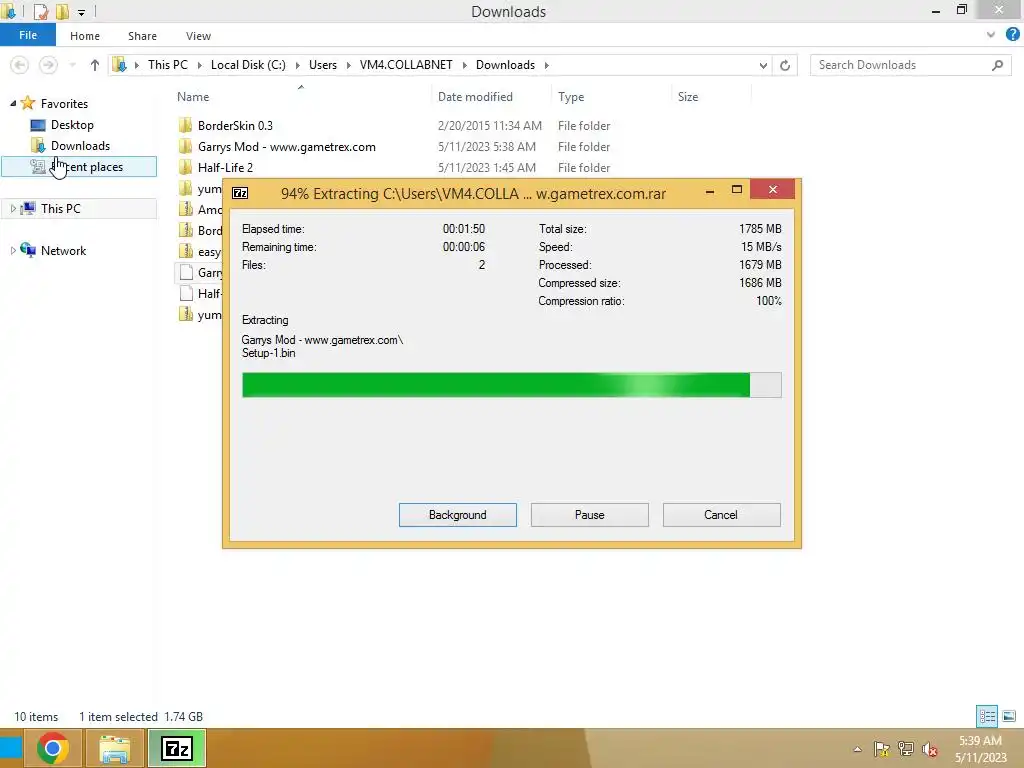Viewport: 1024px width, 768px height.
Task: Cancel the extraction process
Action: (x=721, y=515)
